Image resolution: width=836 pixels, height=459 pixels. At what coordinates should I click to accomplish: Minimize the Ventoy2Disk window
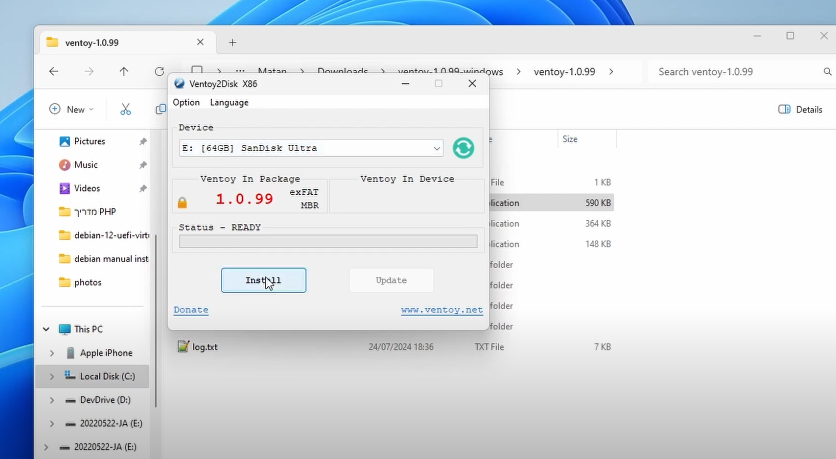[x=405, y=84]
